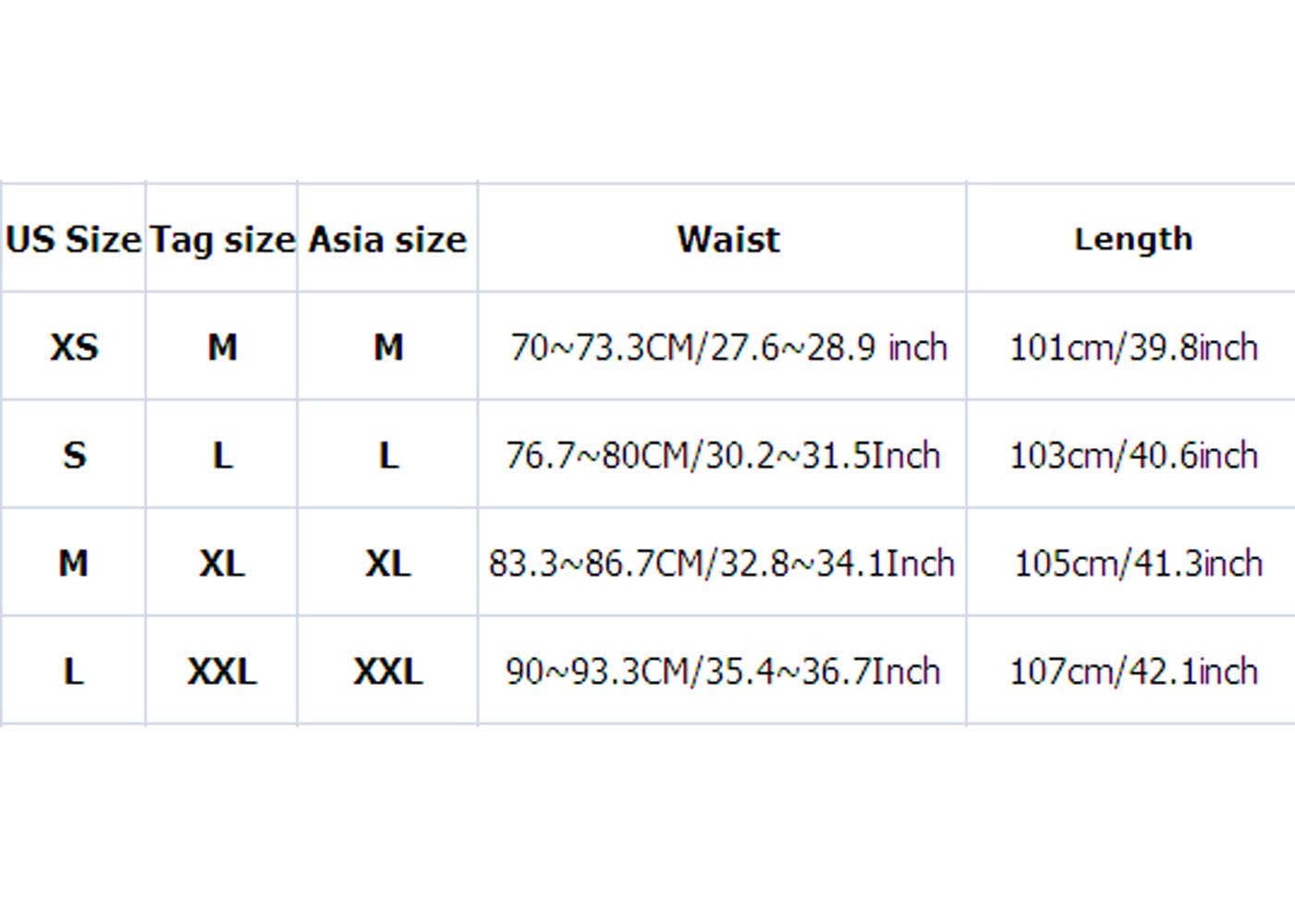Select waist value 76.7~80CM/30.2~31.5Inch
This screenshot has height=924, width=1295.
[723, 456]
